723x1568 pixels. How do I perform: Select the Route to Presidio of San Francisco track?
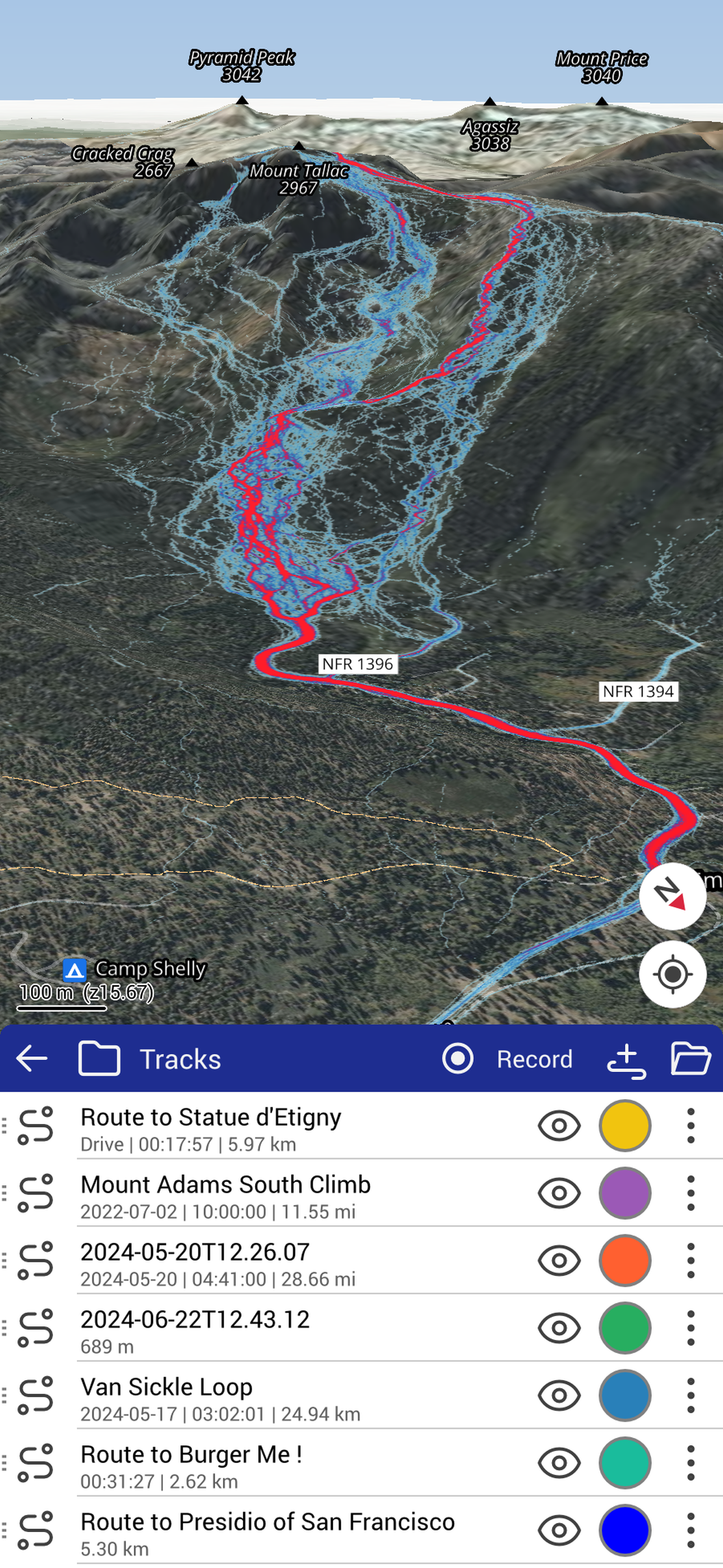click(268, 1531)
